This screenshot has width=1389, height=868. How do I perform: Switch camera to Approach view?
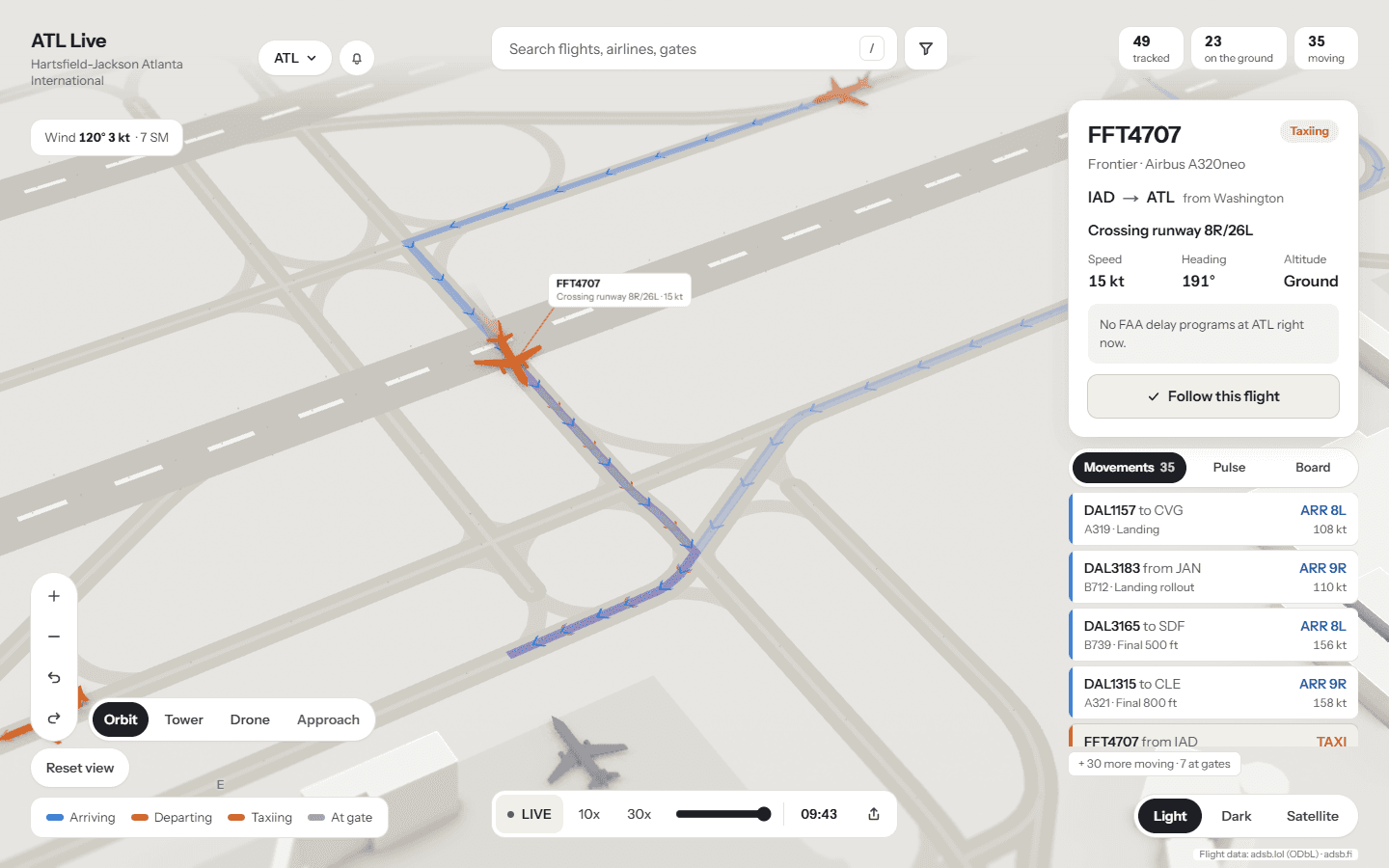pos(328,719)
